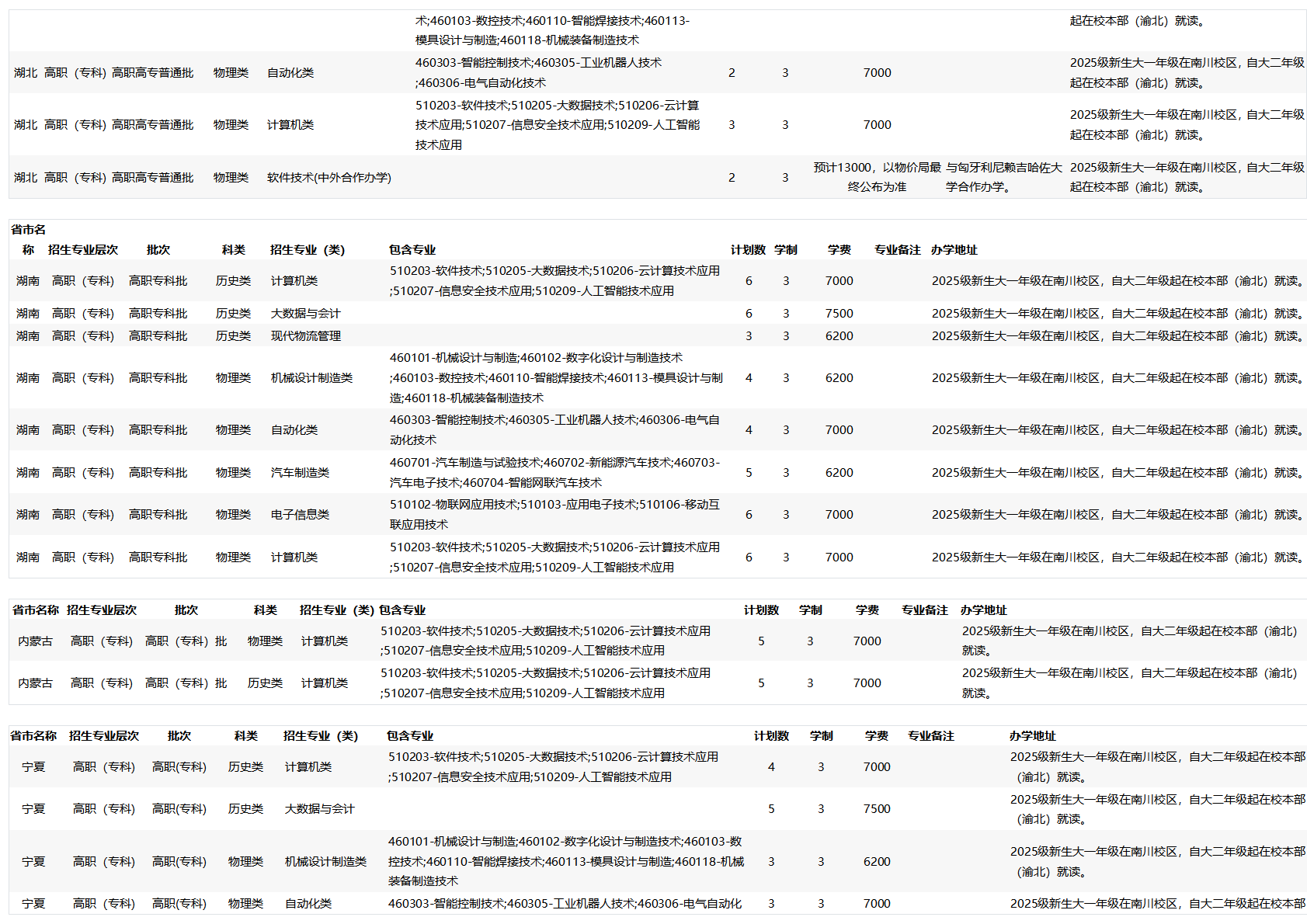The image size is (1307, 924).
Task: Select 历史类 in the 内蒙古 table
Action: coord(265,683)
